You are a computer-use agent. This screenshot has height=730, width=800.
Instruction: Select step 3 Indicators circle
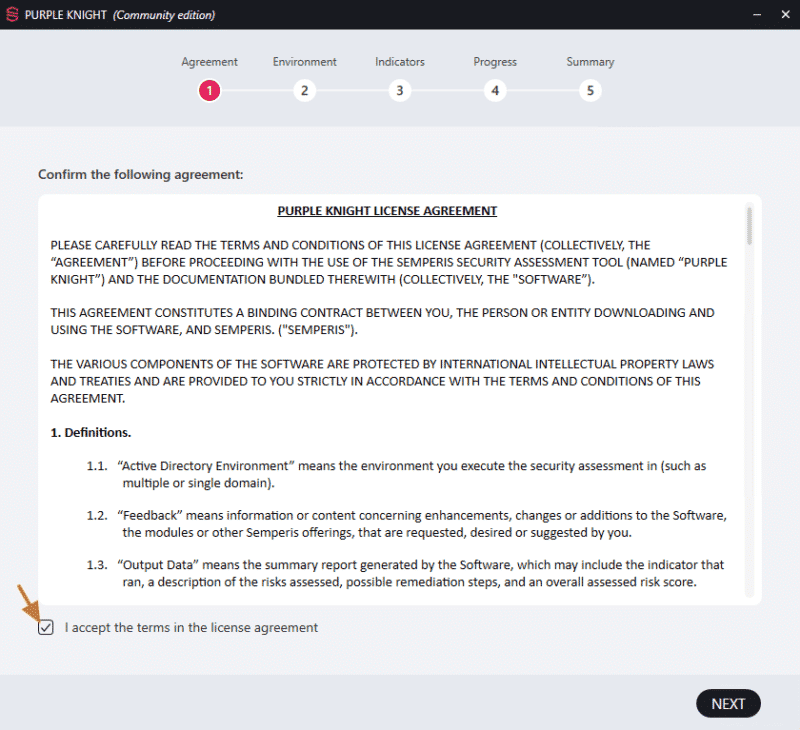(x=400, y=91)
